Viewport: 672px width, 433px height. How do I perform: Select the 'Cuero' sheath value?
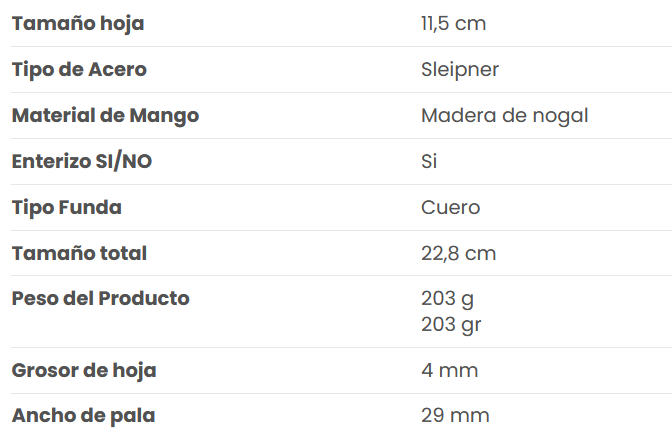tap(450, 207)
